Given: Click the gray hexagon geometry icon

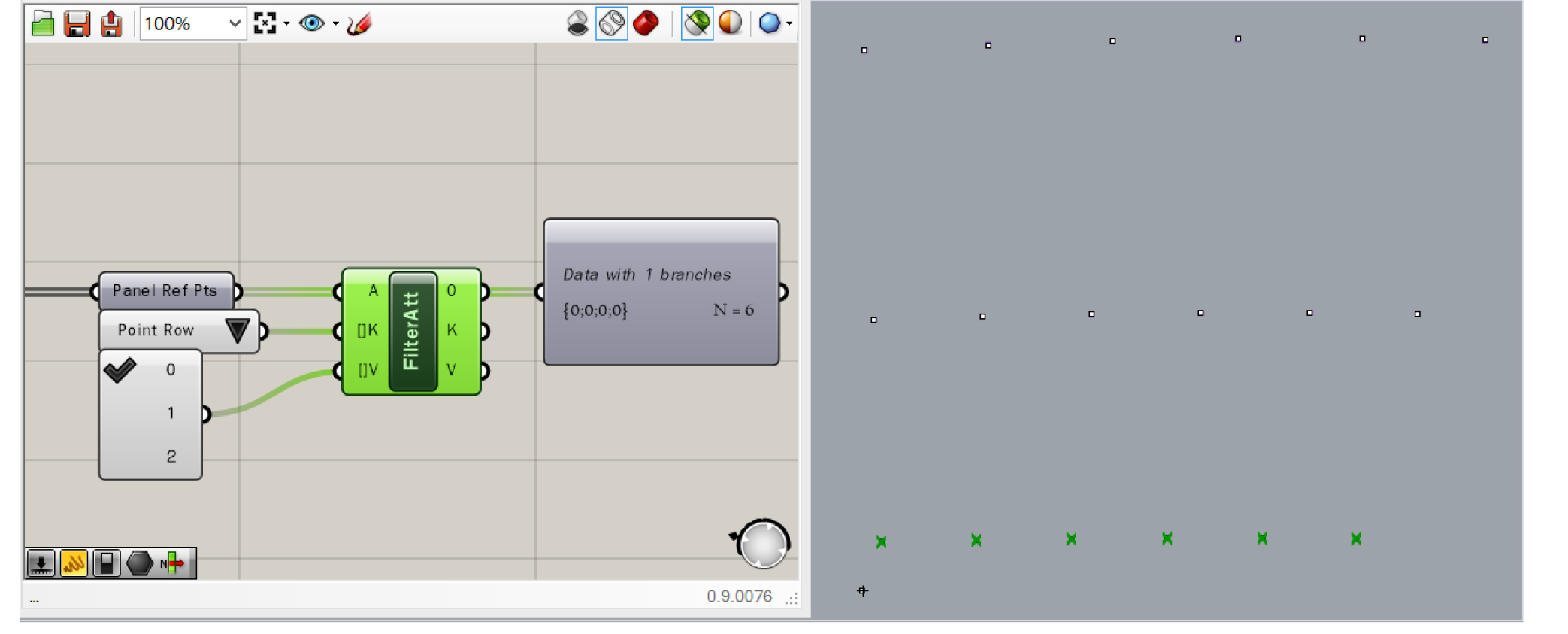Looking at the screenshot, I should 139,563.
